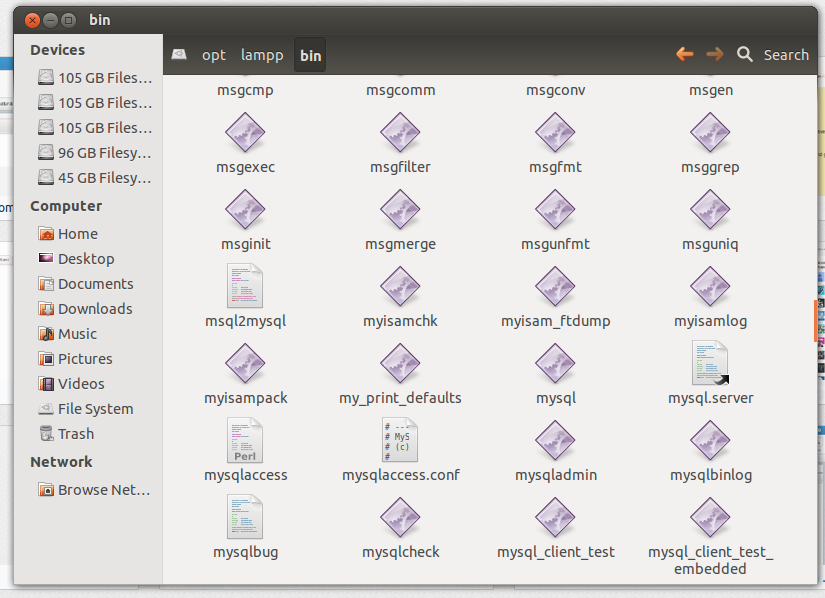Select the mysqlaccess.conf file icon
Image resolution: width=825 pixels, height=598 pixels.
click(x=400, y=440)
